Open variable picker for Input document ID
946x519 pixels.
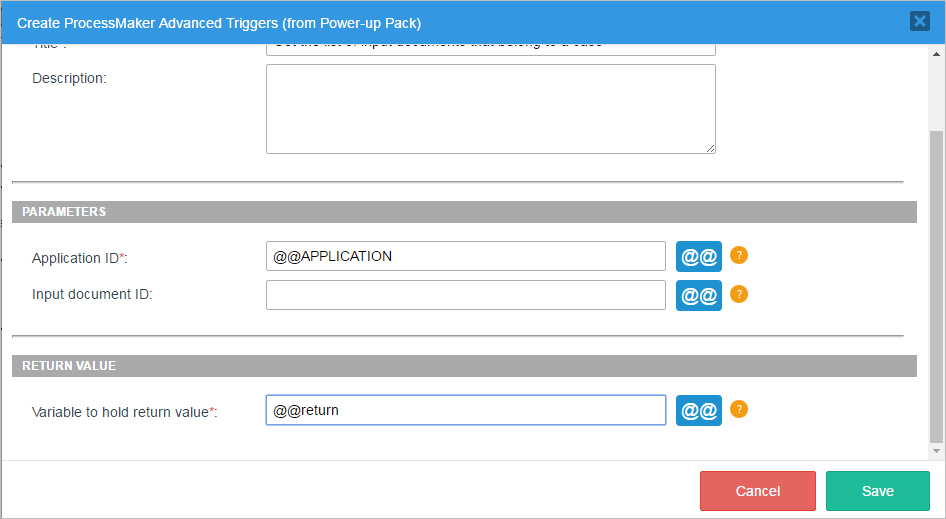pos(698,295)
